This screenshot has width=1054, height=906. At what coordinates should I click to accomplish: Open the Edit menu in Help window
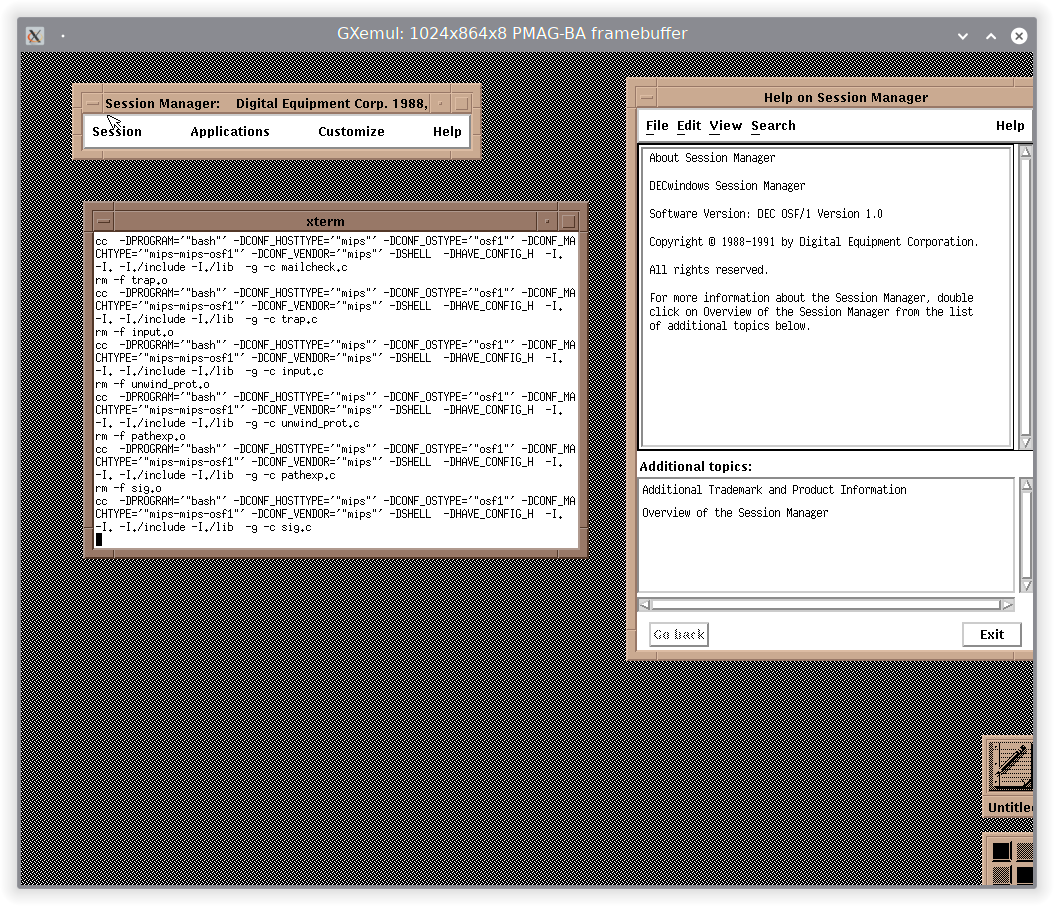click(x=688, y=126)
